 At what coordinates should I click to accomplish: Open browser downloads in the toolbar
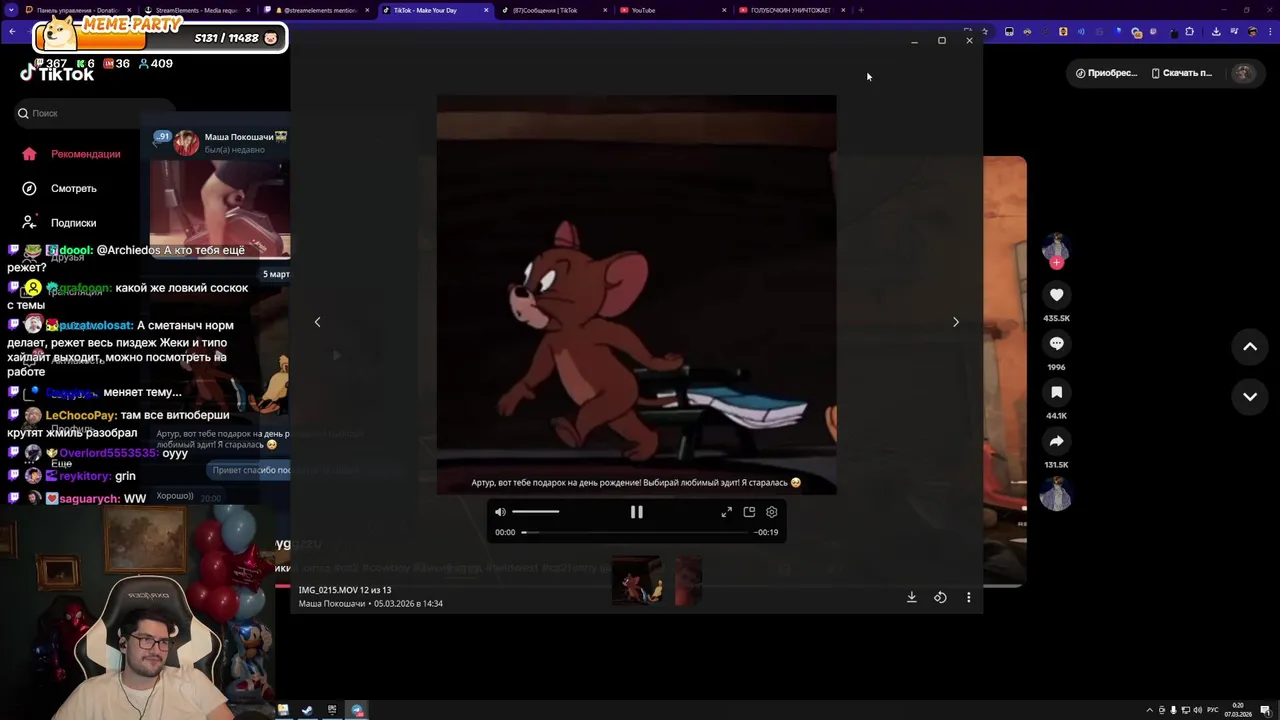pos(1216,32)
